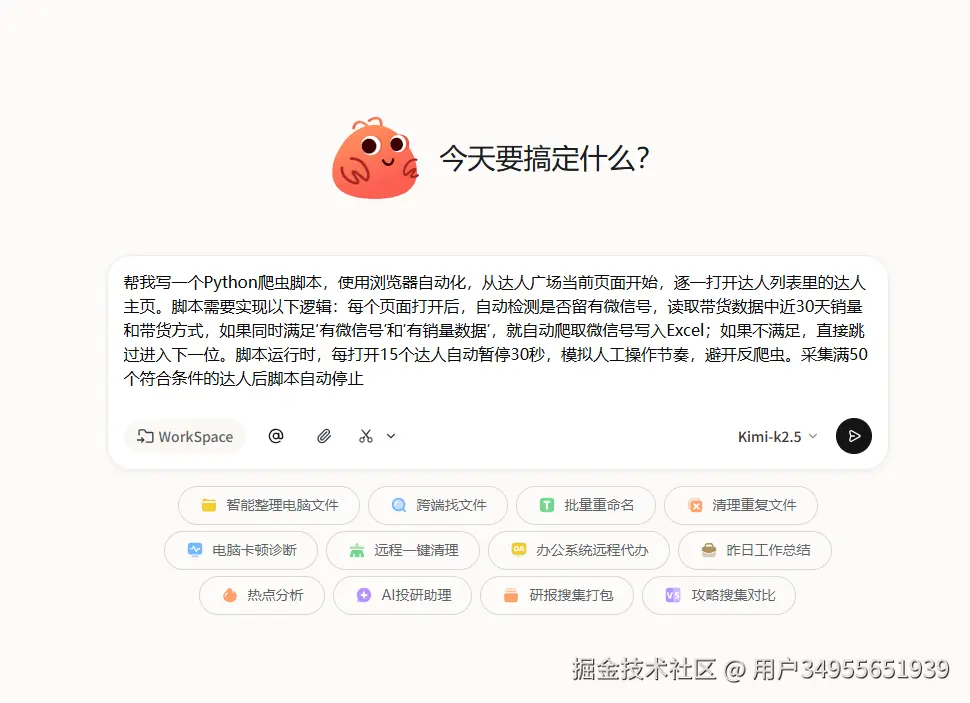The width and height of the screenshot is (970, 703).
Task: Choose the 研报搜集打包 chip
Action: [557, 595]
